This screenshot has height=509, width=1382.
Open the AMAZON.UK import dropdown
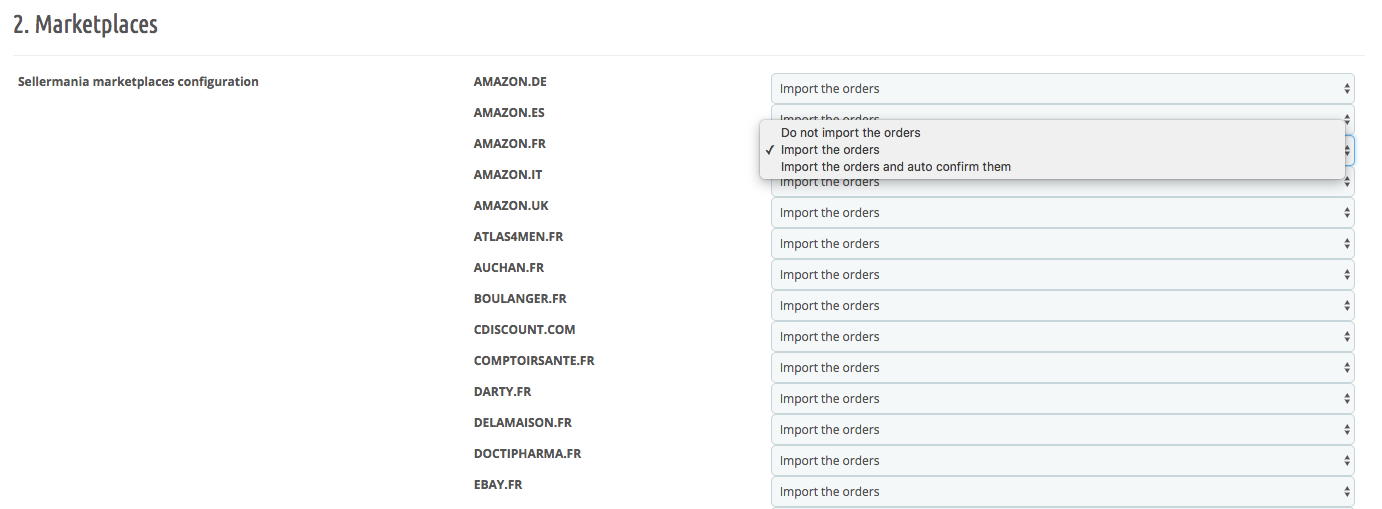tap(1062, 212)
